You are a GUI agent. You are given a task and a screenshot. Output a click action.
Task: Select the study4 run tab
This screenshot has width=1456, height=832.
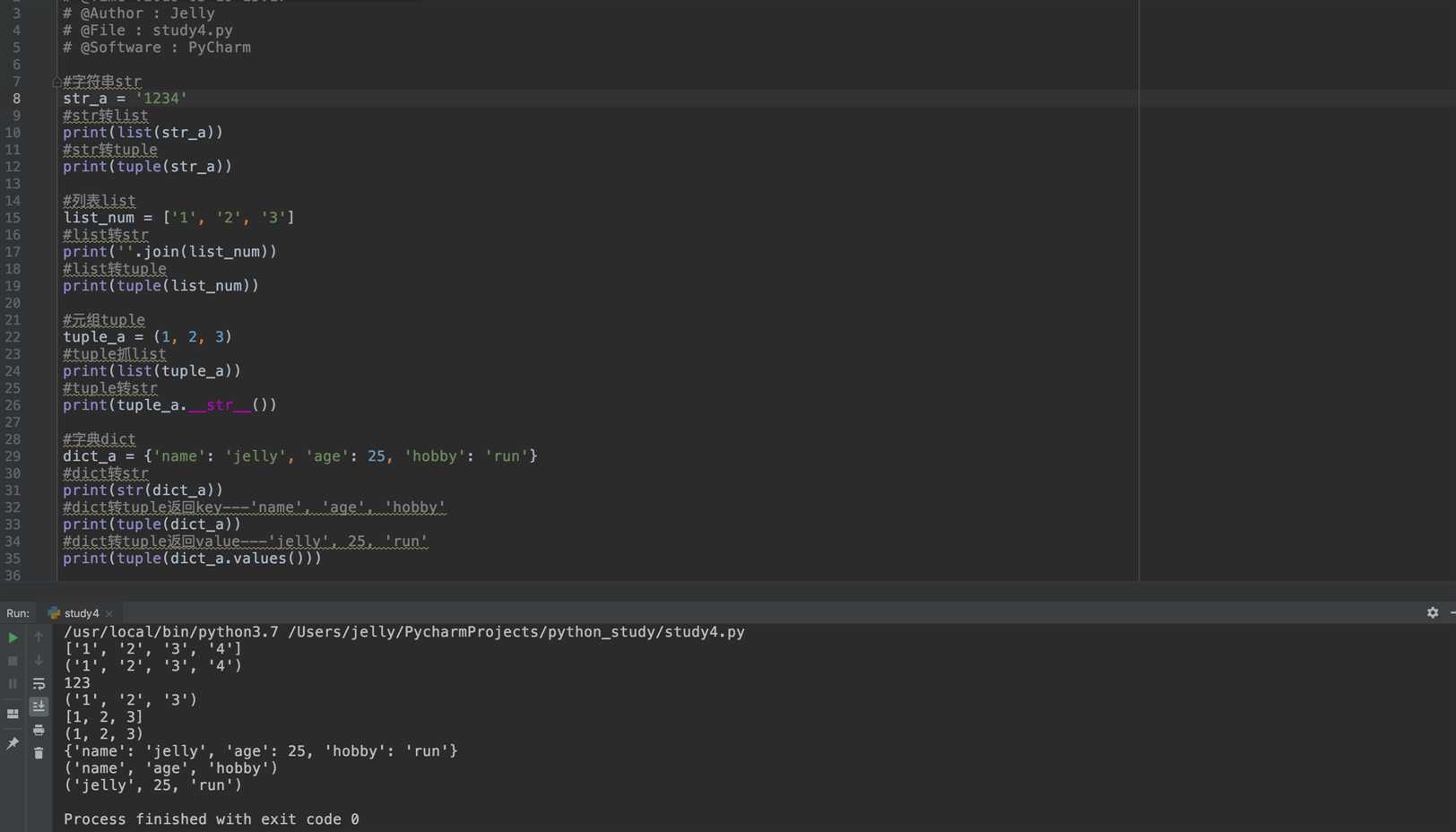click(x=81, y=613)
